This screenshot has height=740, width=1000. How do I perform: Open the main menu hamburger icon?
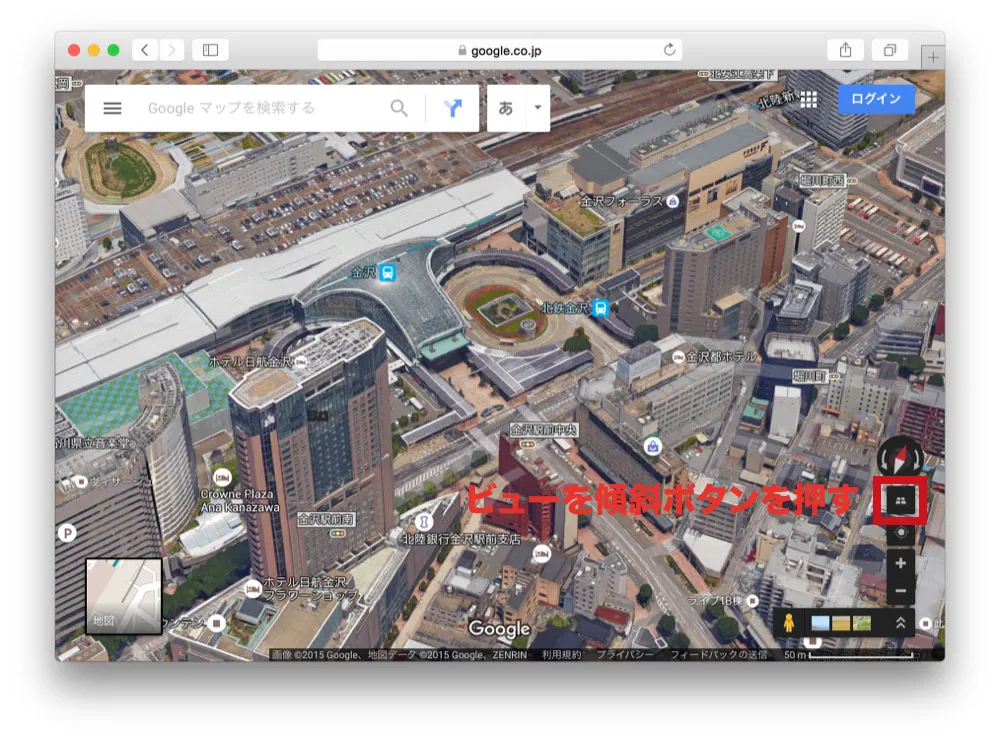click(x=113, y=108)
